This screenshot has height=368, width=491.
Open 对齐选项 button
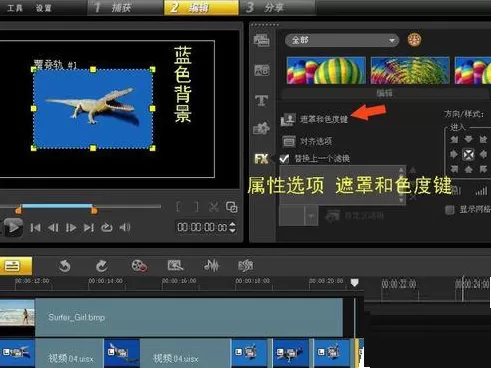pyautogui.click(x=307, y=141)
